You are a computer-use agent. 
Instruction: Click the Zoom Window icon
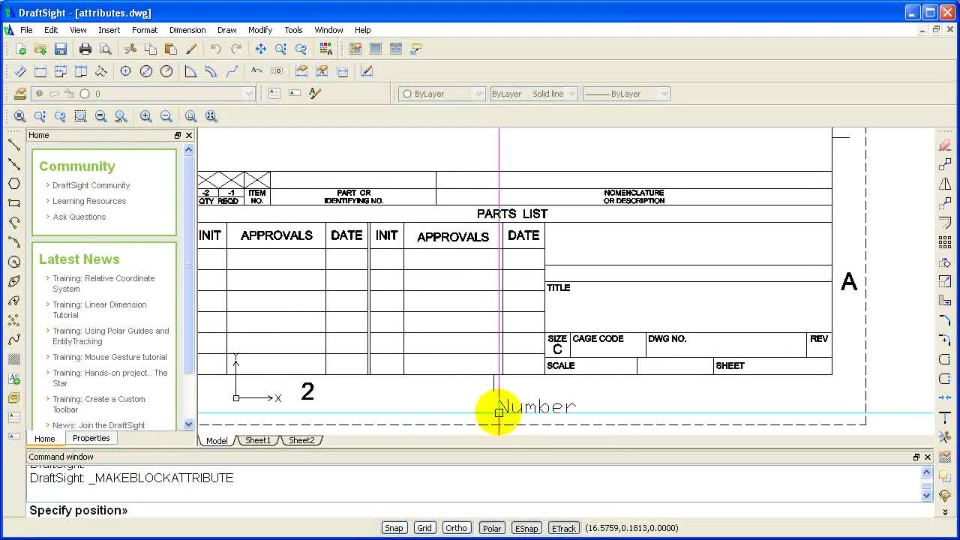point(80,116)
